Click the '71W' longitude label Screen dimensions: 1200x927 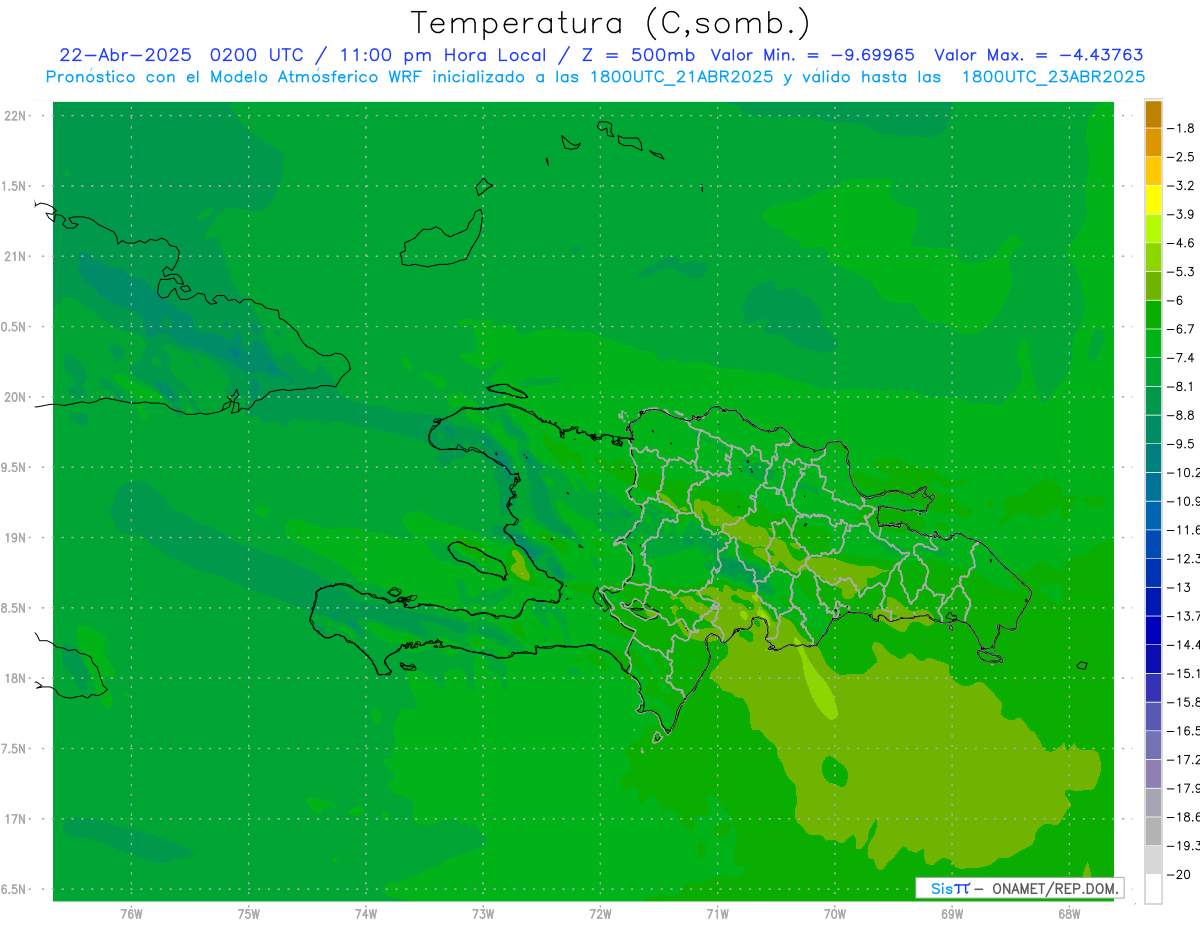717,914
